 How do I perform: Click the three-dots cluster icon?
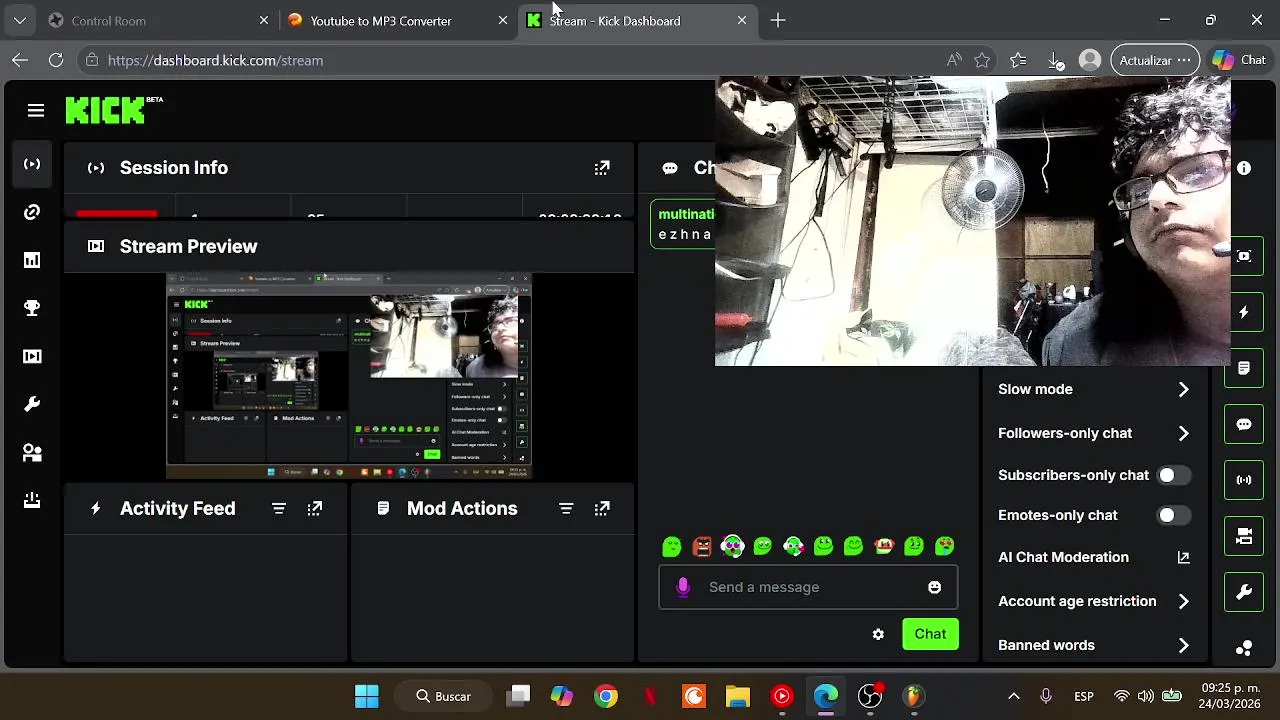point(1244,648)
